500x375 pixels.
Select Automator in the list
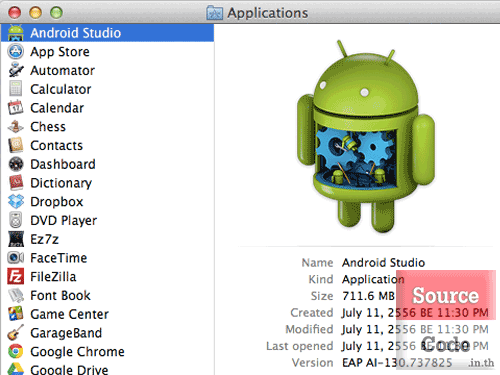[63, 70]
